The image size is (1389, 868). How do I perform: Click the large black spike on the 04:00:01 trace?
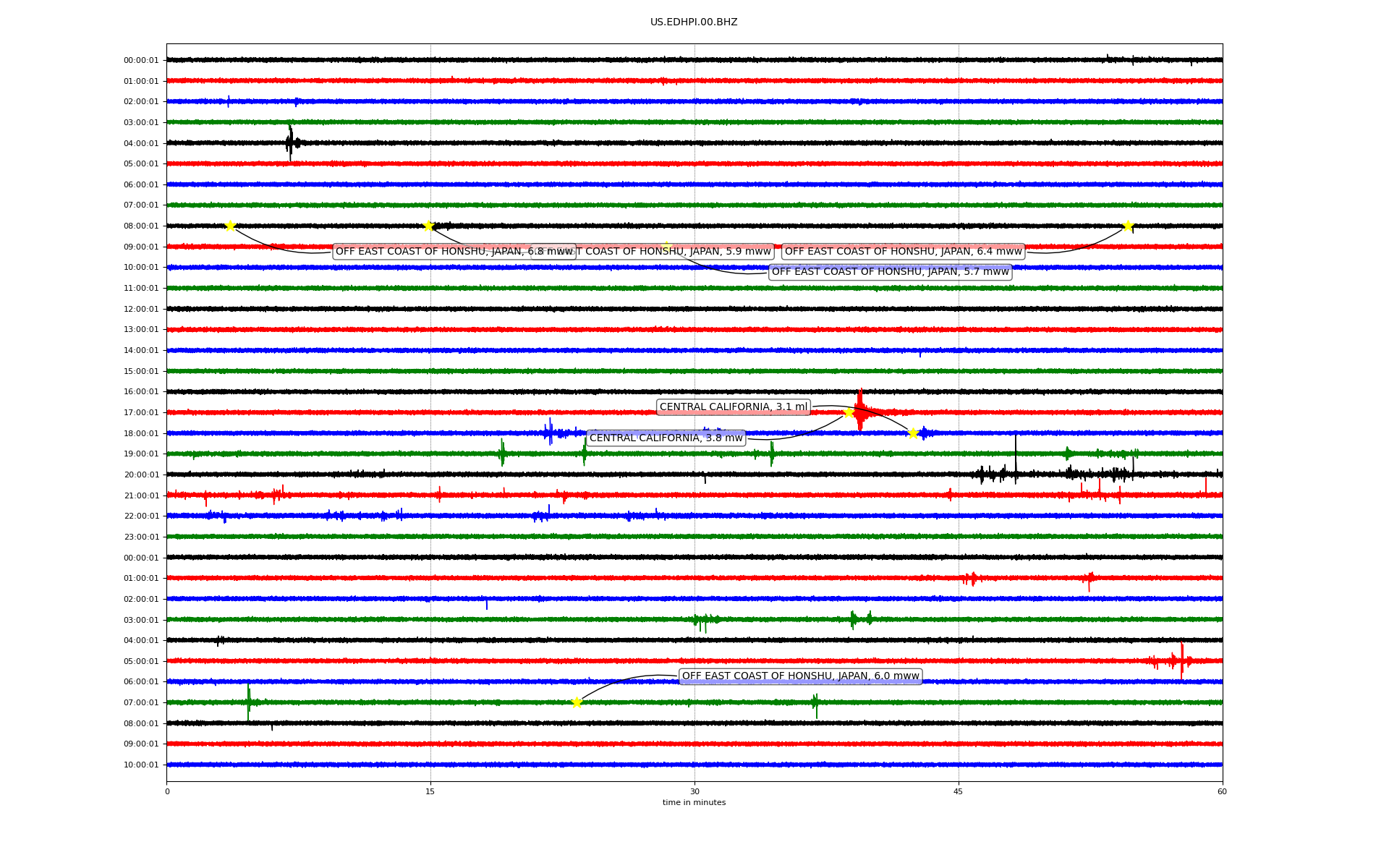pyautogui.click(x=289, y=142)
